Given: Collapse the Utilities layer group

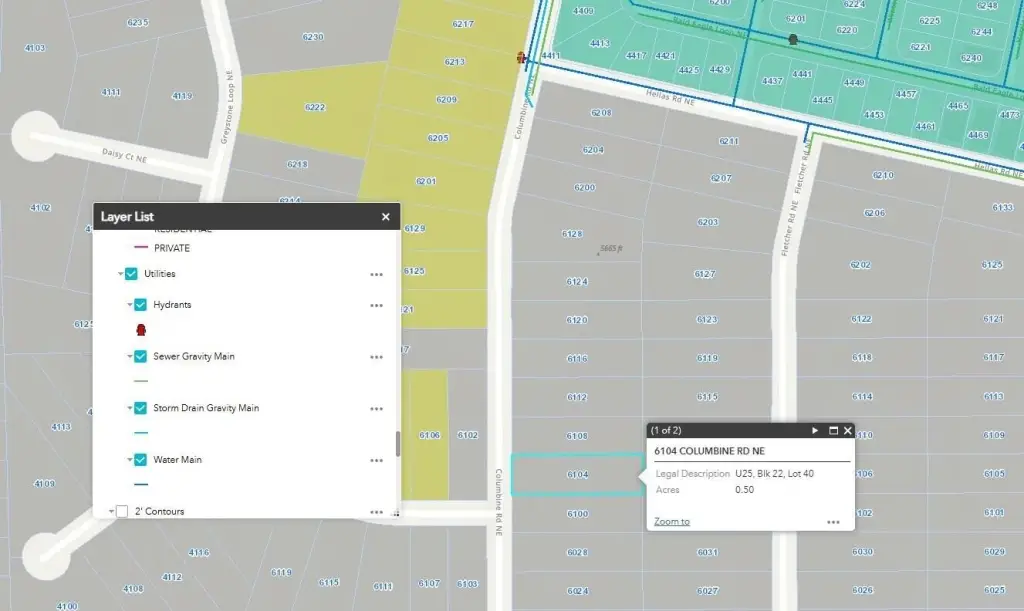Looking at the screenshot, I should tap(120, 274).
